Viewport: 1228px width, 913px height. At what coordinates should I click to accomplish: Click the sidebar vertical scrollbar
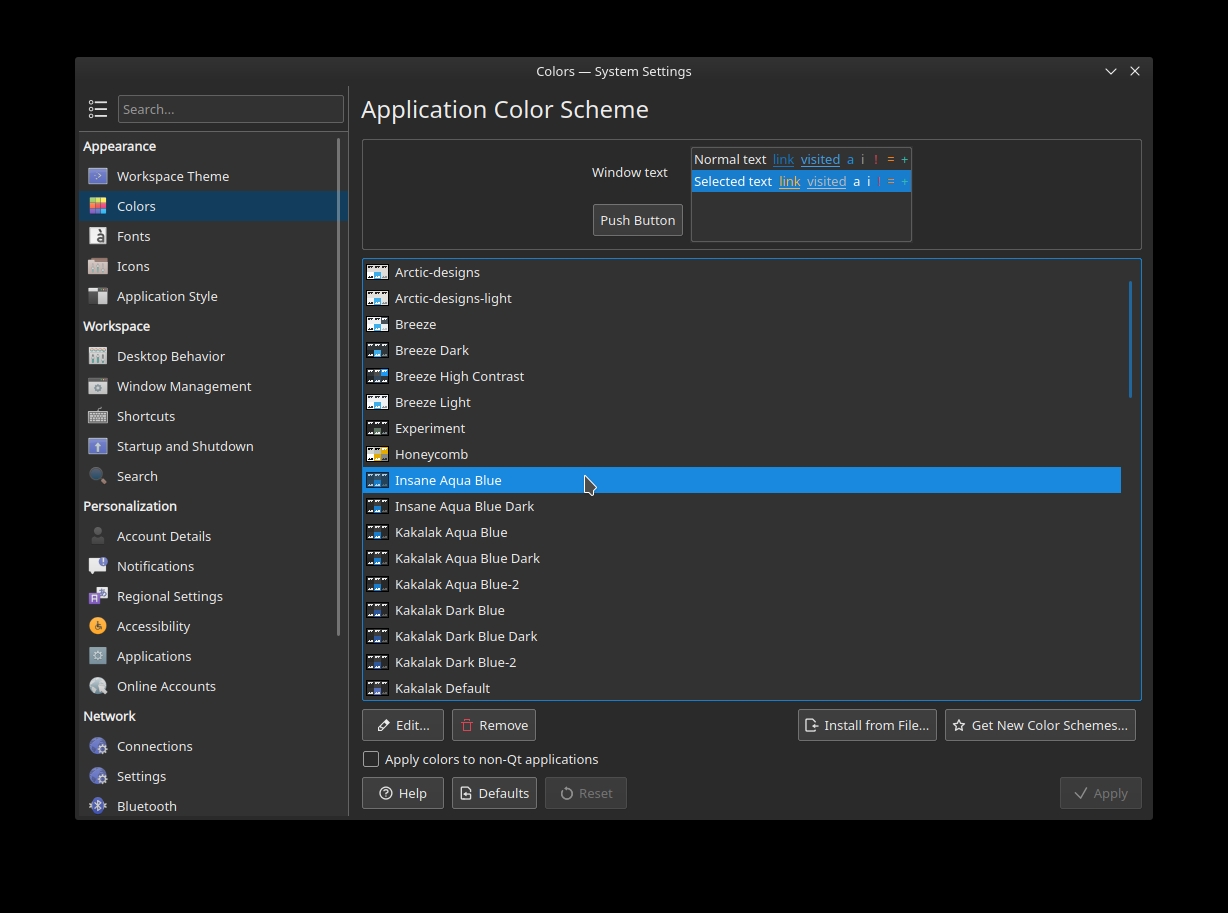pyautogui.click(x=339, y=387)
